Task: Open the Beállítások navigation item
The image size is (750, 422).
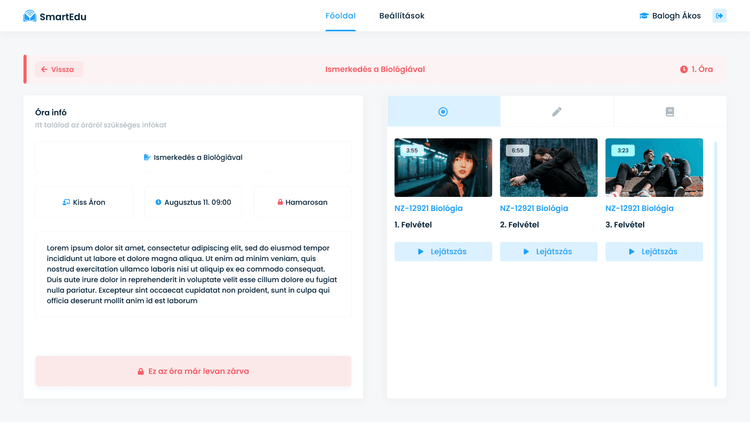Action: pyautogui.click(x=402, y=16)
